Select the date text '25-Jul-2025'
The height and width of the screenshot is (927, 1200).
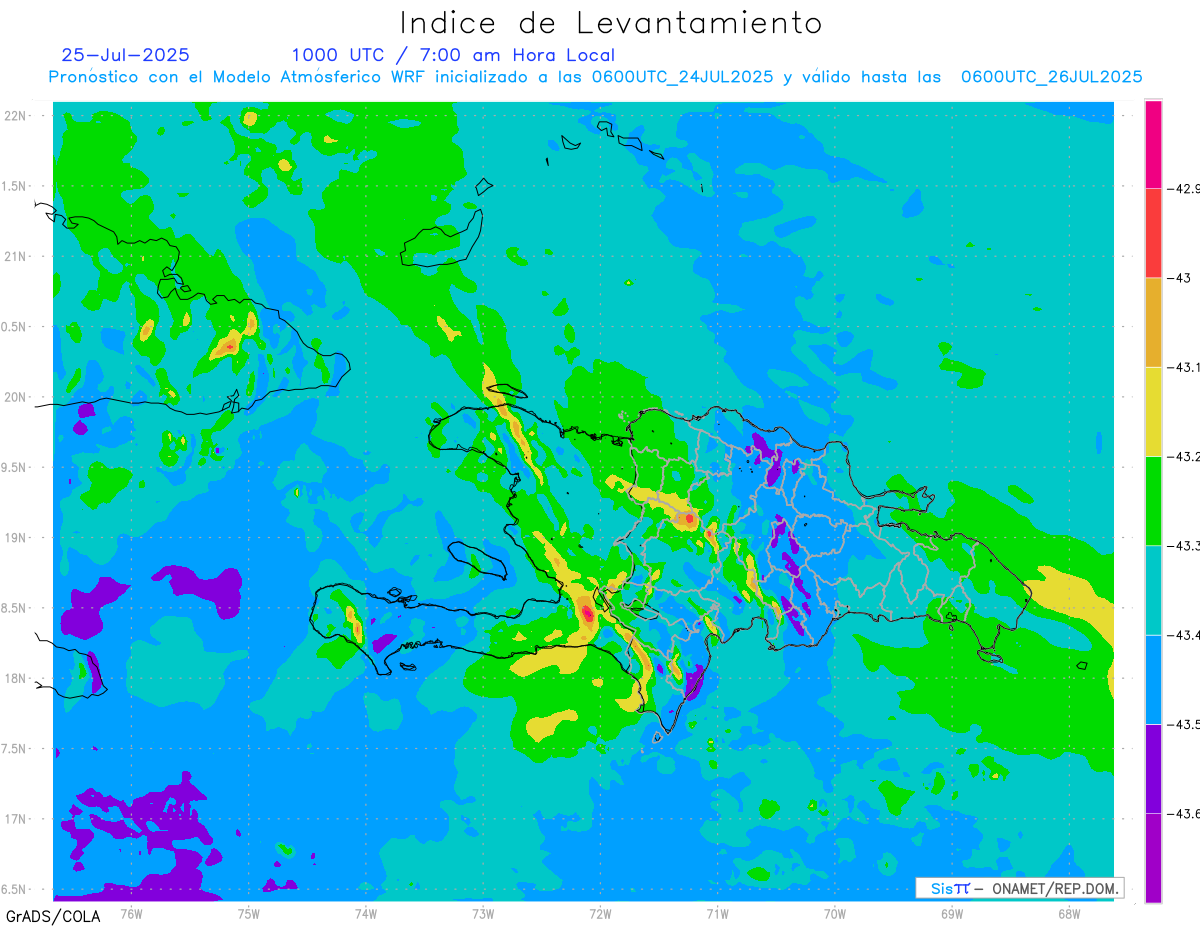click(125, 55)
